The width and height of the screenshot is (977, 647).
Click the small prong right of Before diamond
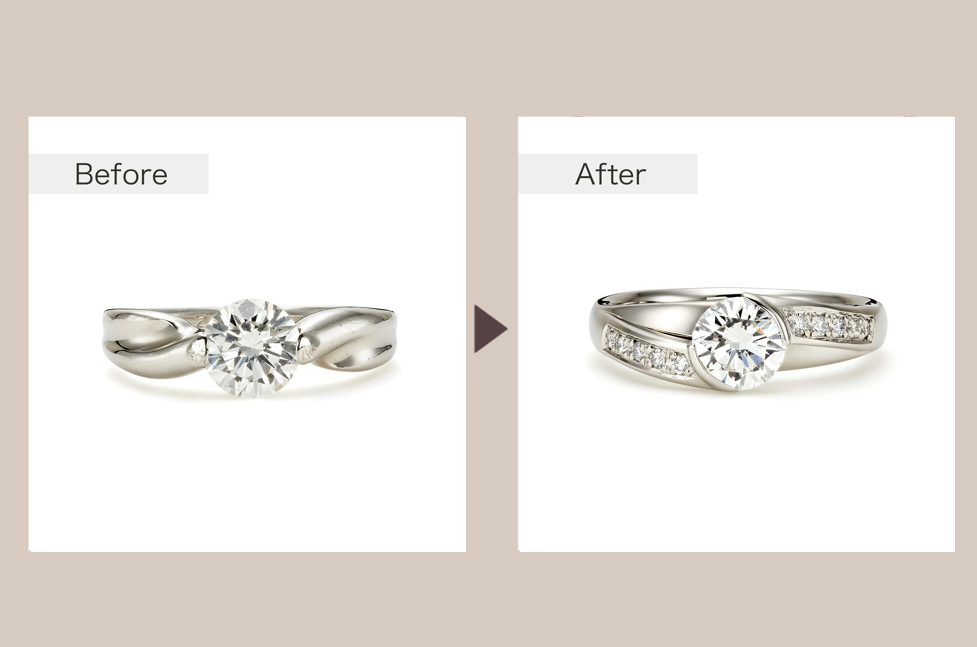point(306,349)
